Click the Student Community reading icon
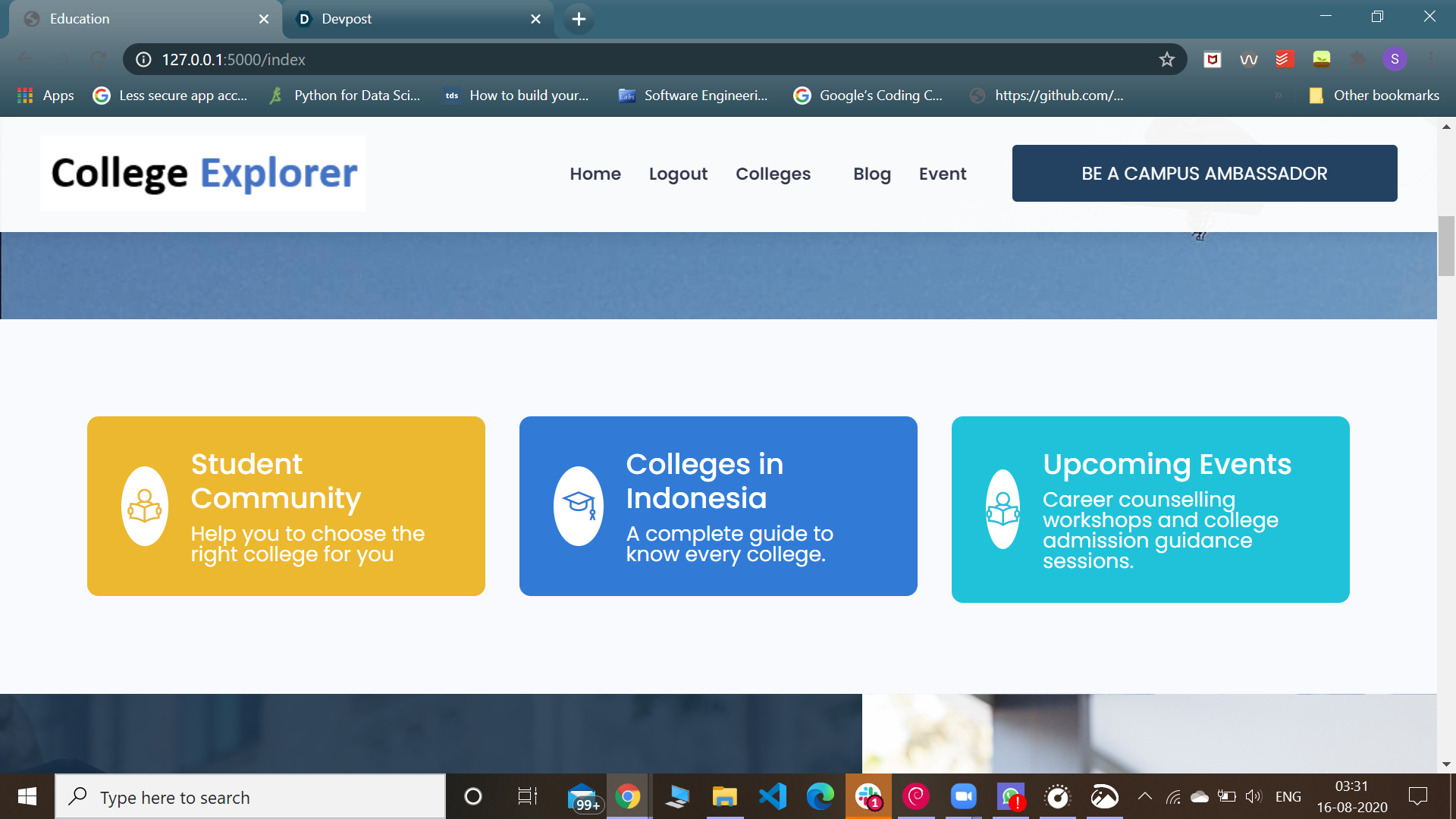The height and width of the screenshot is (819, 1456). click(x=144, y=506)
